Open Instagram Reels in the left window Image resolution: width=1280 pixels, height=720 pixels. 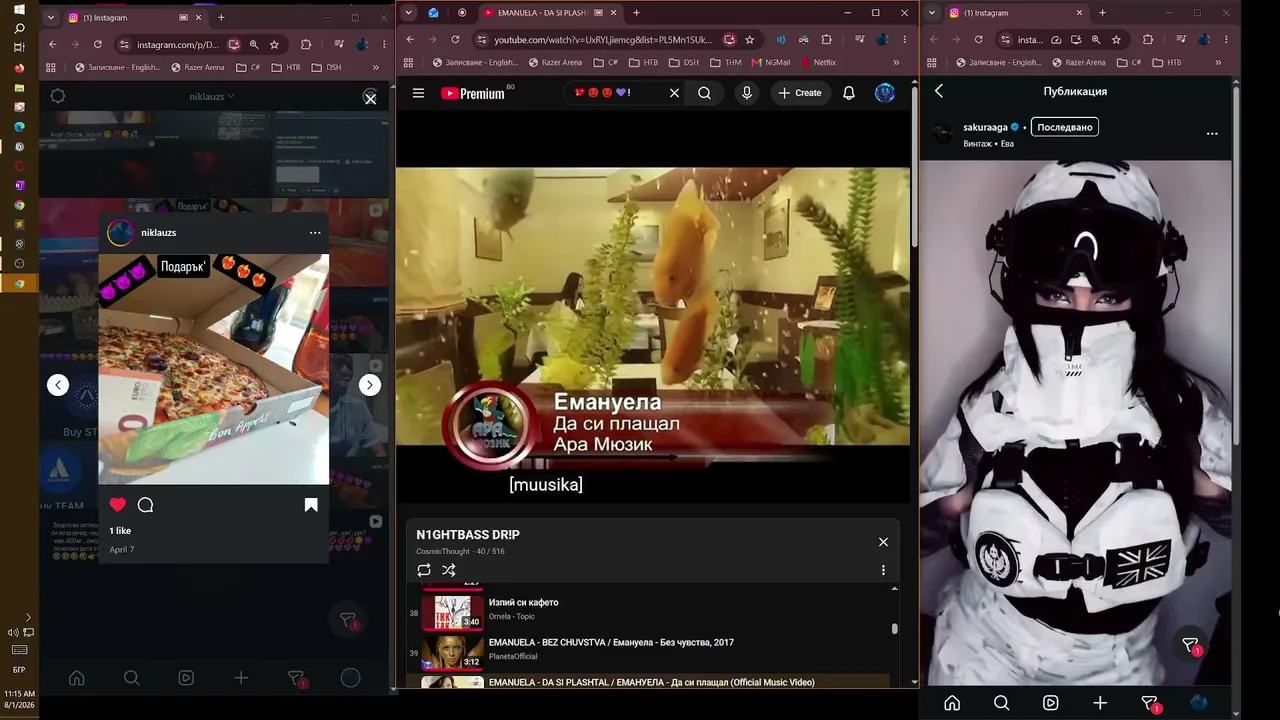click(186, 678)
